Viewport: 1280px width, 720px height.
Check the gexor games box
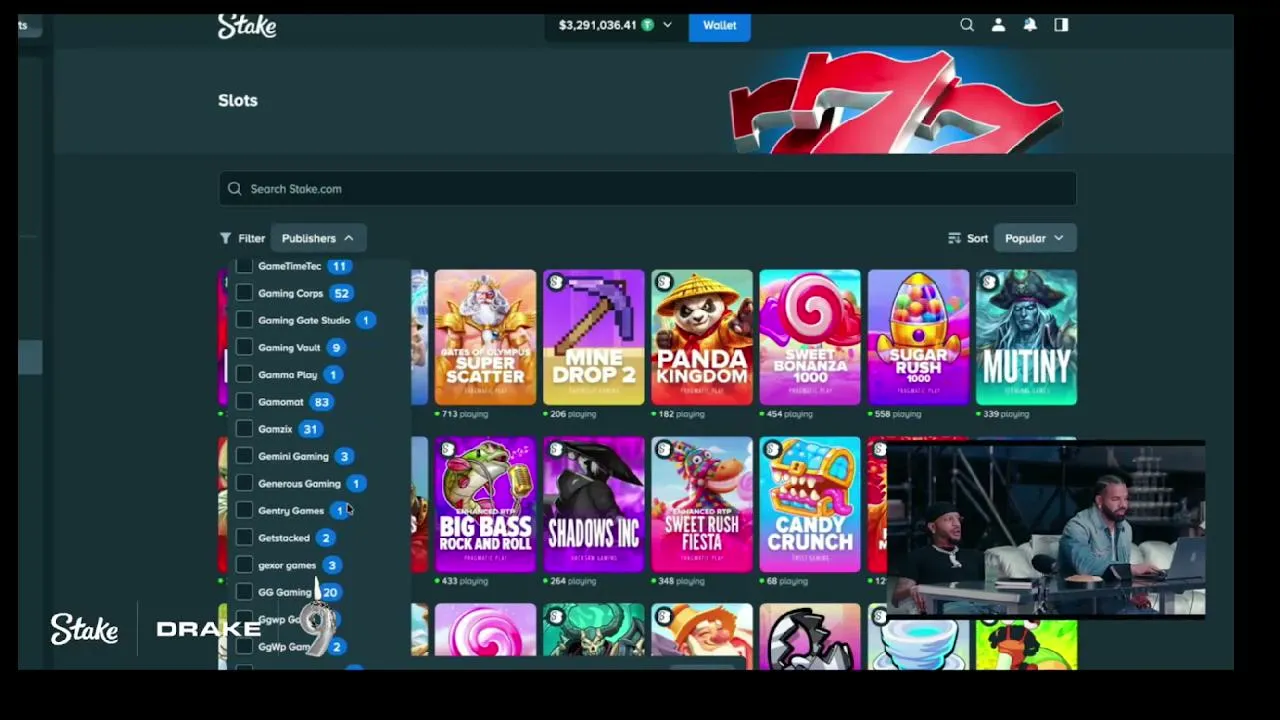[244, 565]
